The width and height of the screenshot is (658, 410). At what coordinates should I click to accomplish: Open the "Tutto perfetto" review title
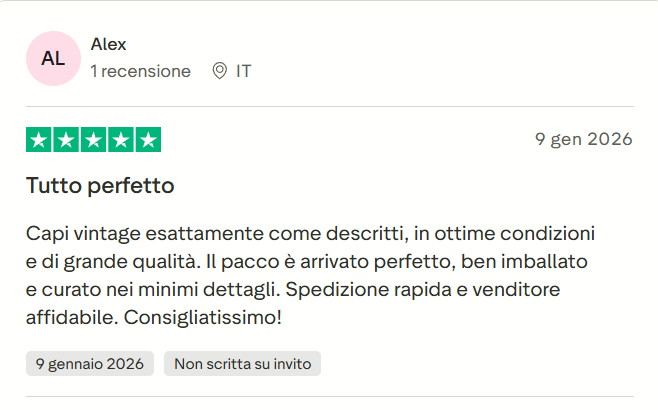100,186
